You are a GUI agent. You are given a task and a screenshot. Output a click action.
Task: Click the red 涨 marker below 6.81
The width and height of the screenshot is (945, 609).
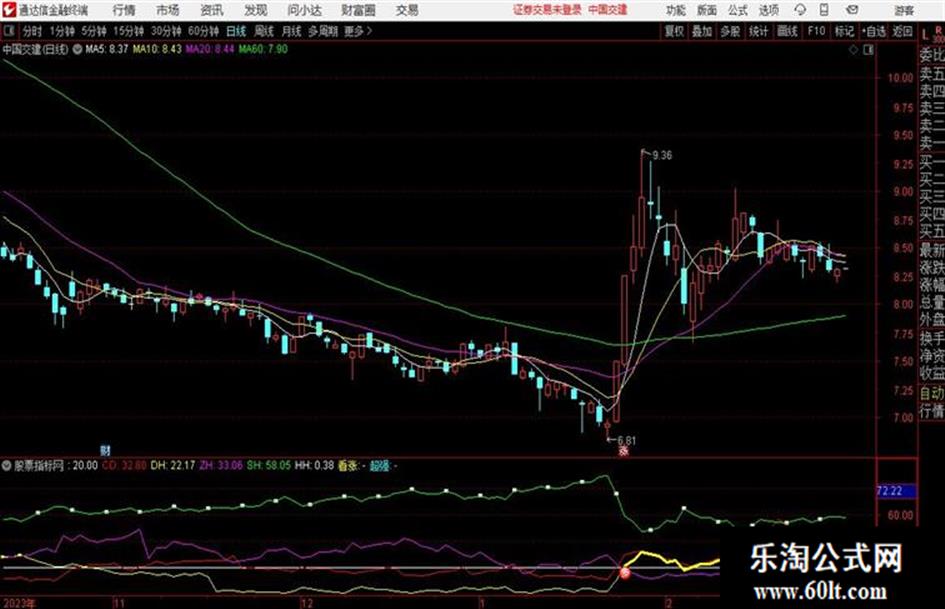[624, 451]
